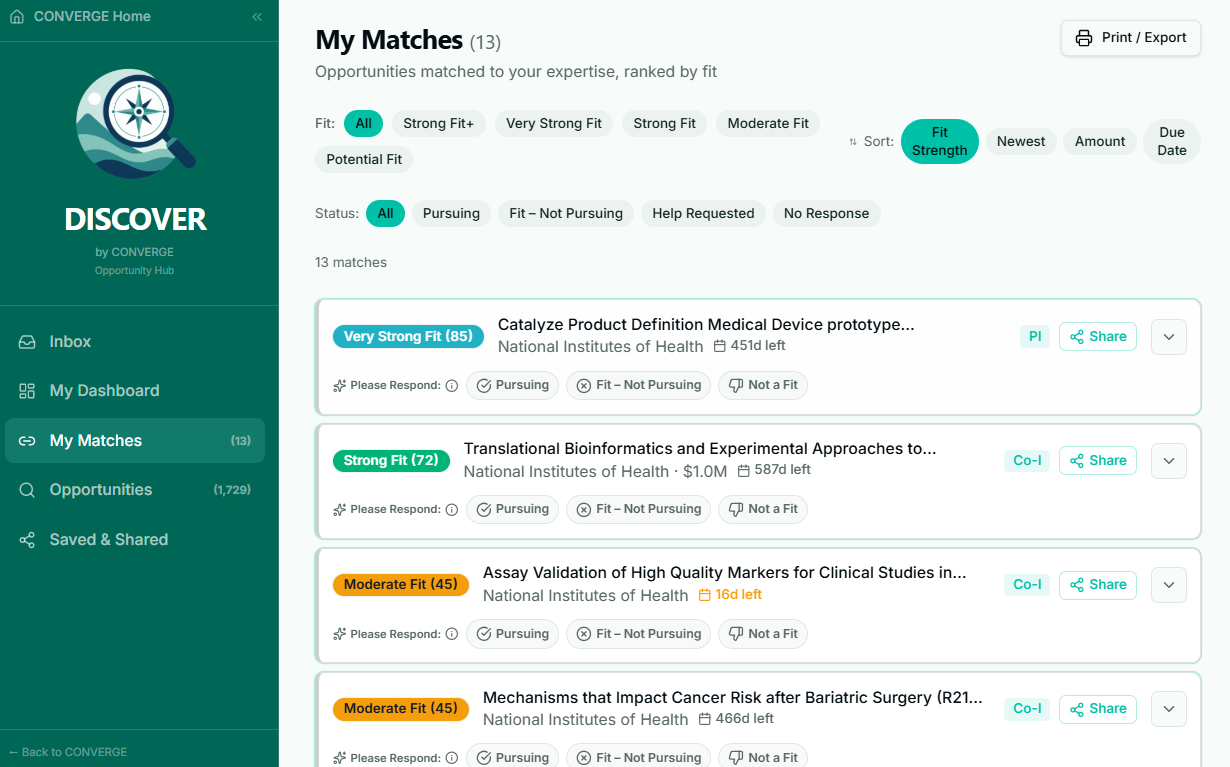Image resolution: width=1230 pixels, height=767 pixels.
Task: Filter by Very Strong Fit
Action: [x=554, y=124]
